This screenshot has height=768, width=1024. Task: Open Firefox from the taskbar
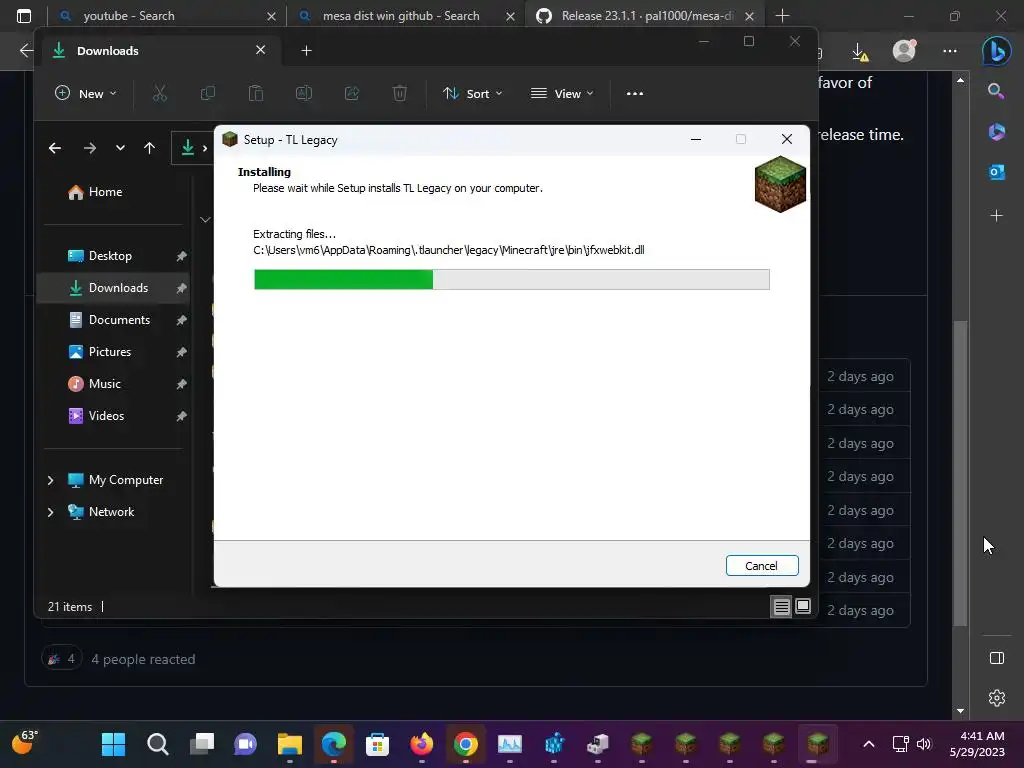[x=421, y=744]
